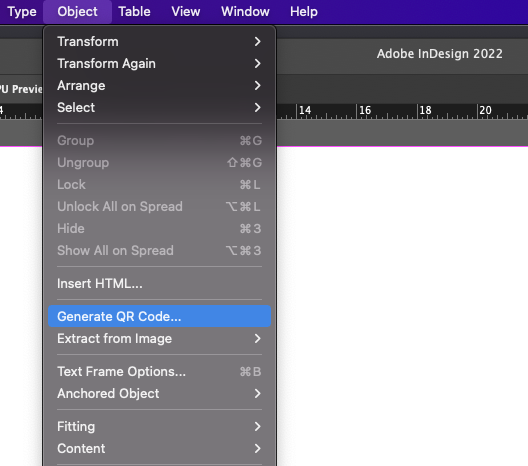
Task: Expand the Content submenu
Action: [159, 448]
